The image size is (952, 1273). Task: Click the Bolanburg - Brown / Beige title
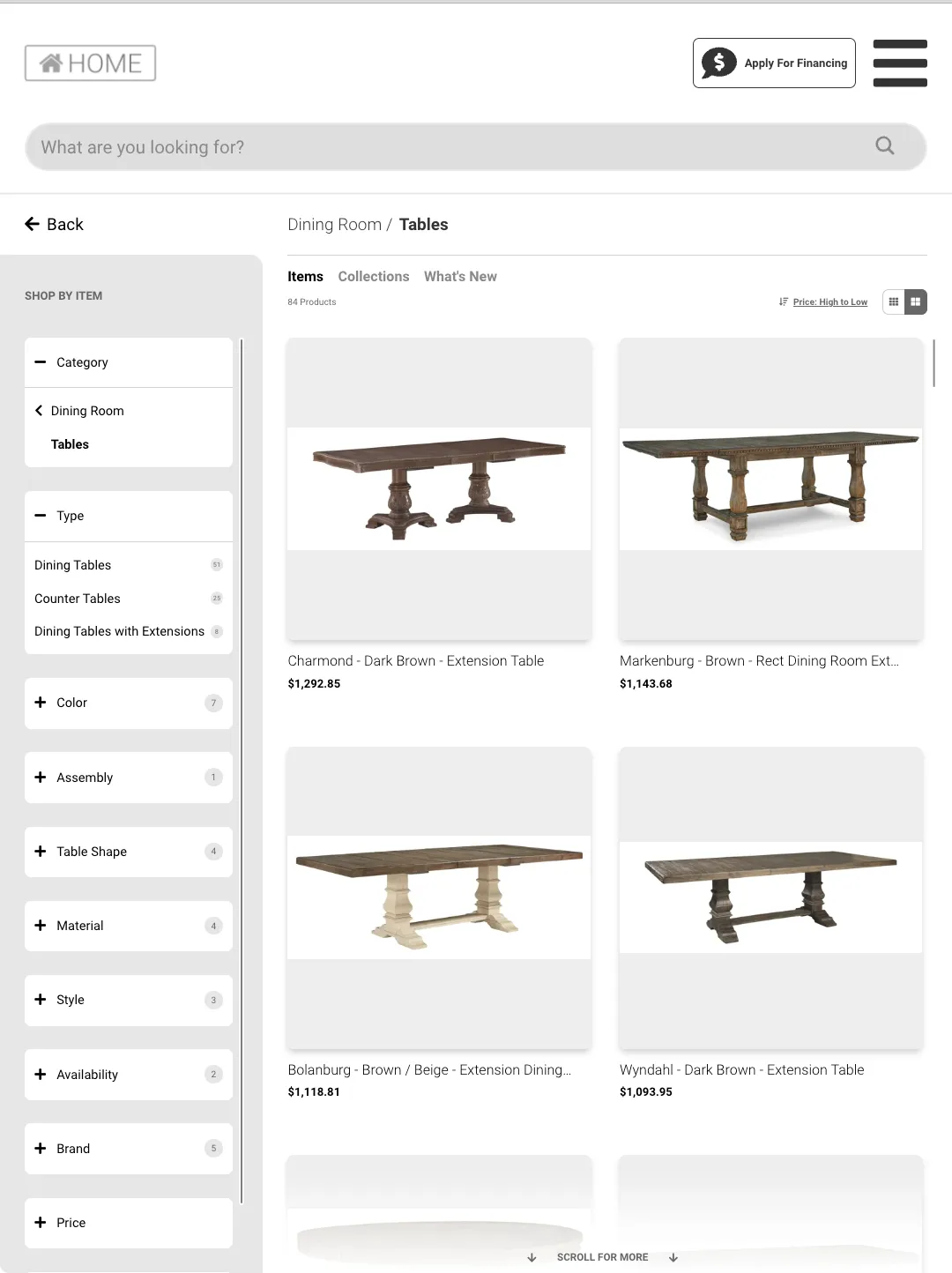point(429,1070)
